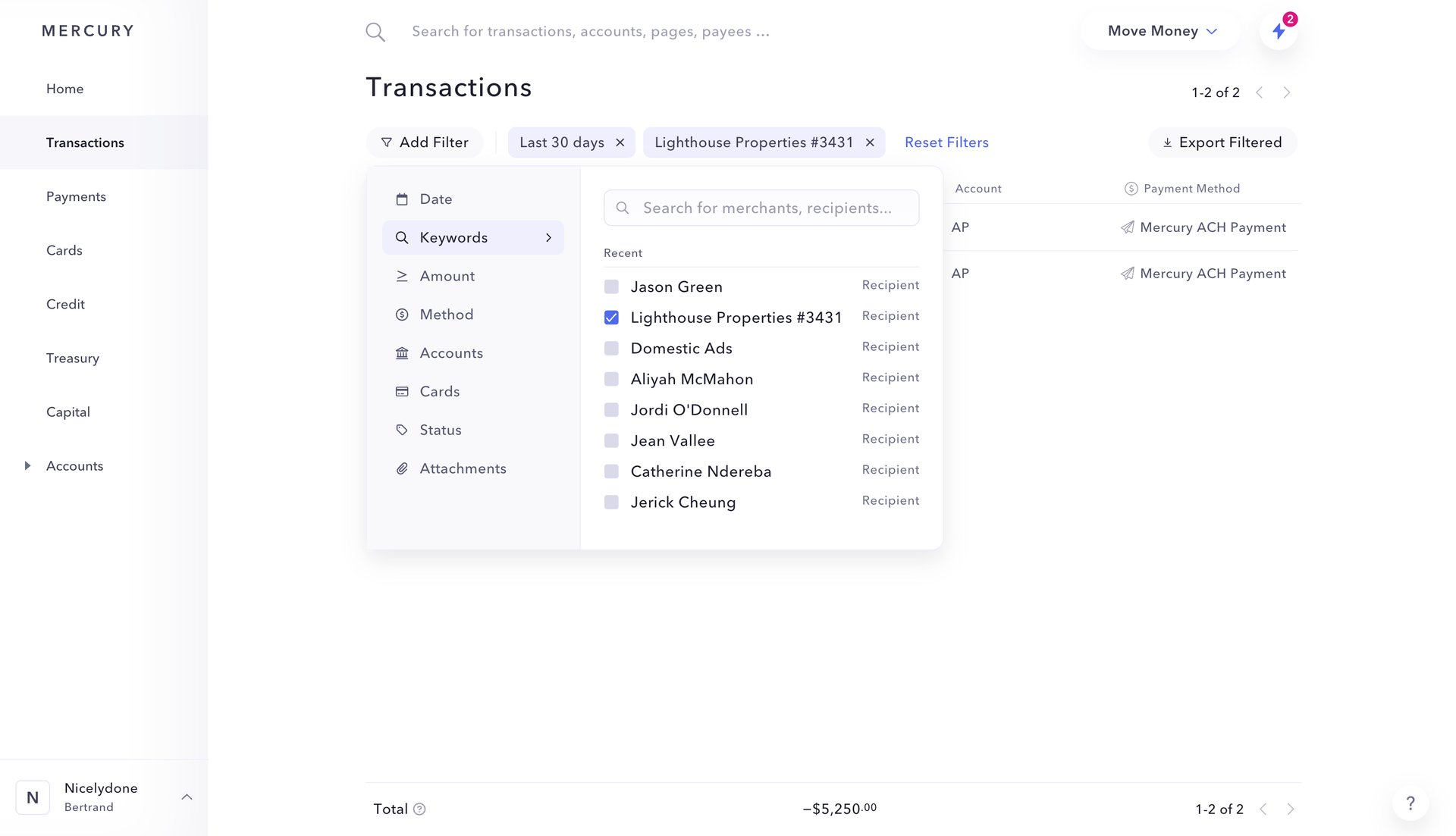Viewport: 1456px width, 836px height.
Task: Select the Method filter icon
Action: (402, 314)
